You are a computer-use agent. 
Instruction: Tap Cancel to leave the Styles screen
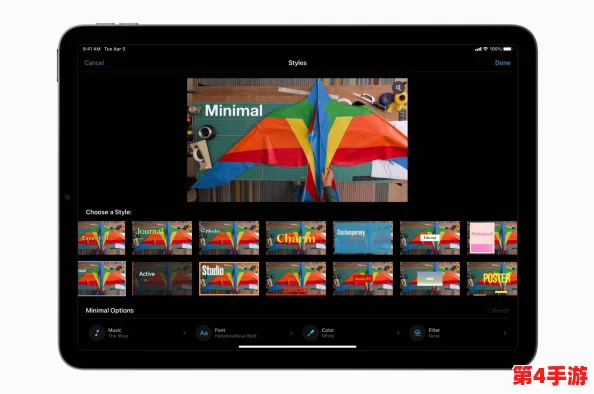point(94,63)
